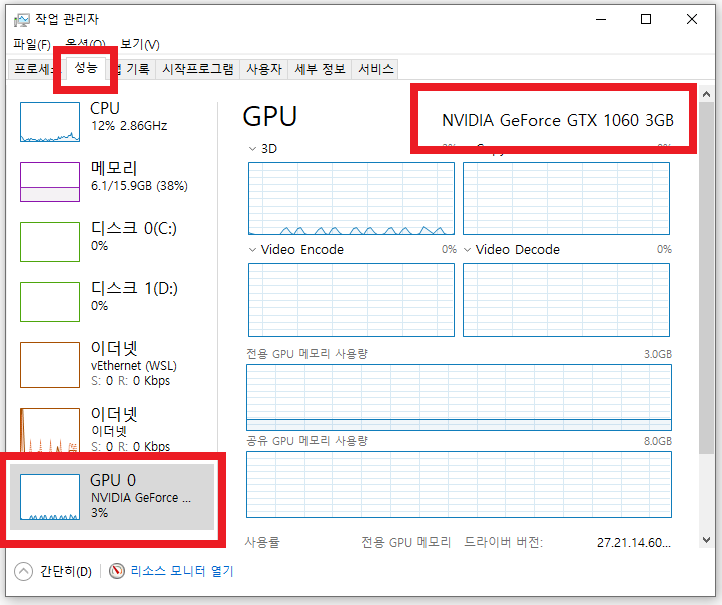
Task: Click the 3D engine usage graph
Action: [x=351, y=198]
